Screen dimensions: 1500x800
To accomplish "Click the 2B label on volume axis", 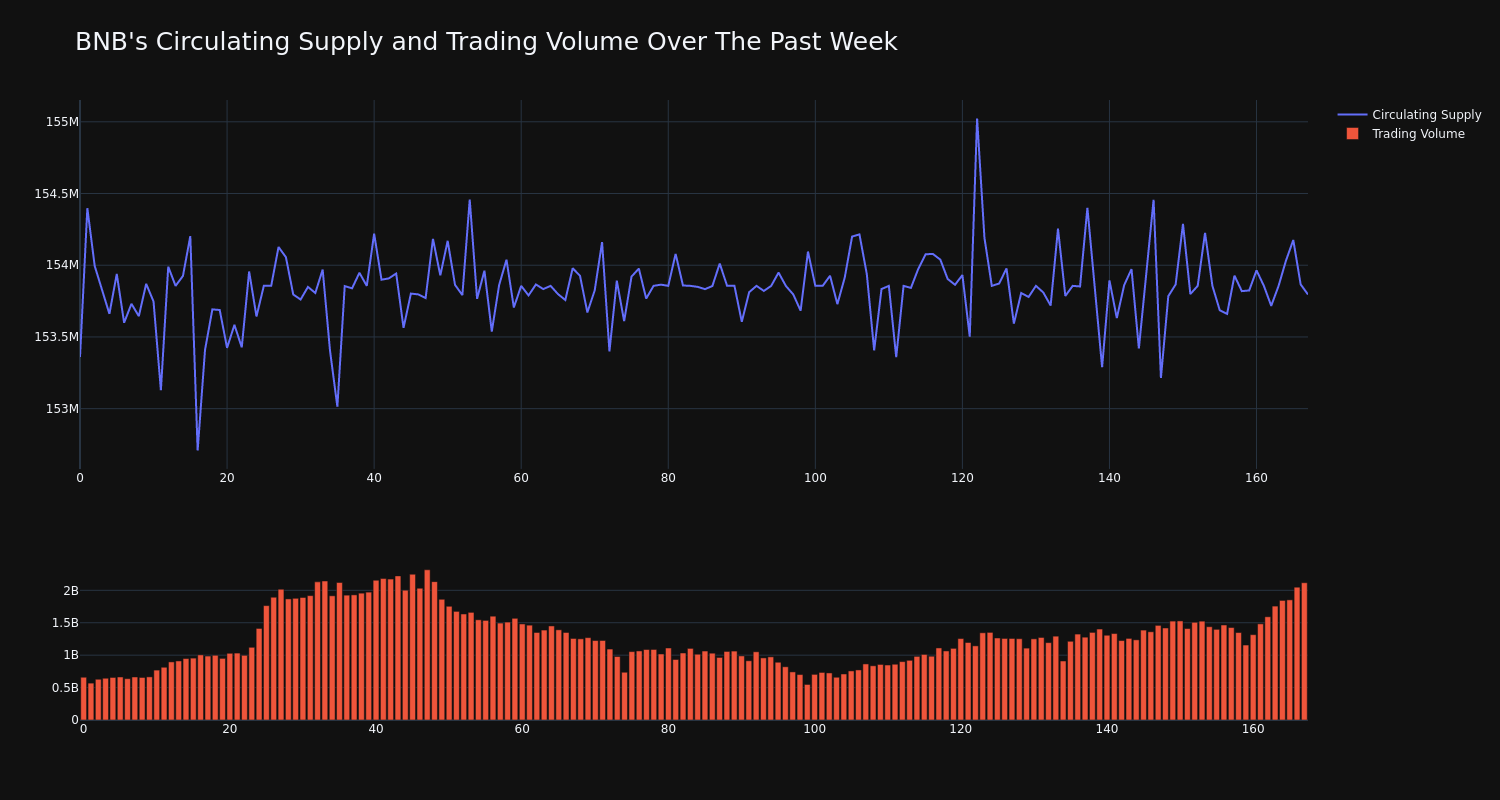I will click(70, 591).
